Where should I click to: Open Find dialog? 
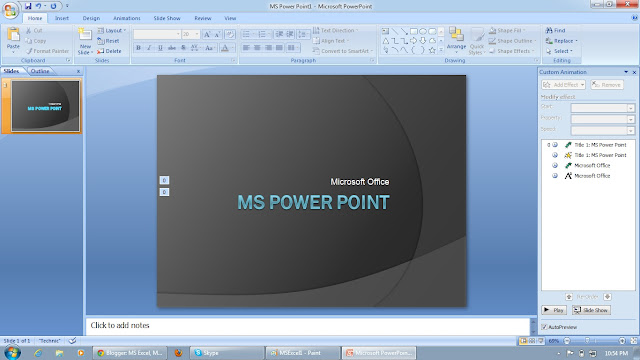click(x=556, y=30)
